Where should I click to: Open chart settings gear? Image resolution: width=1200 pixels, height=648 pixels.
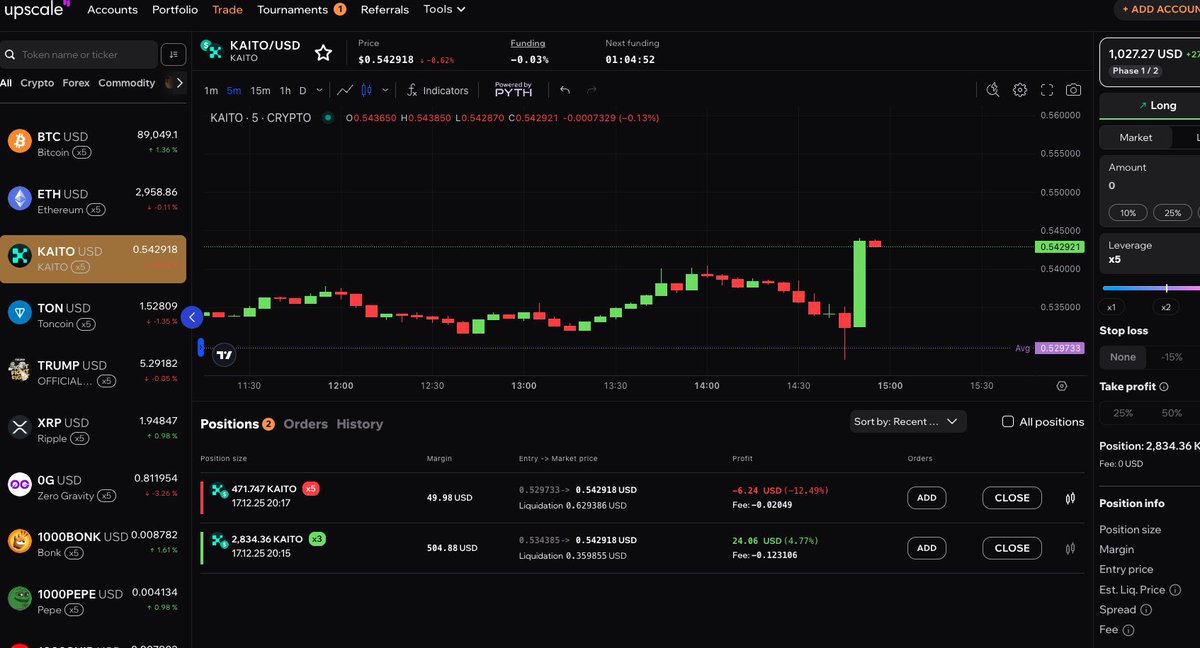[1020, 90]
